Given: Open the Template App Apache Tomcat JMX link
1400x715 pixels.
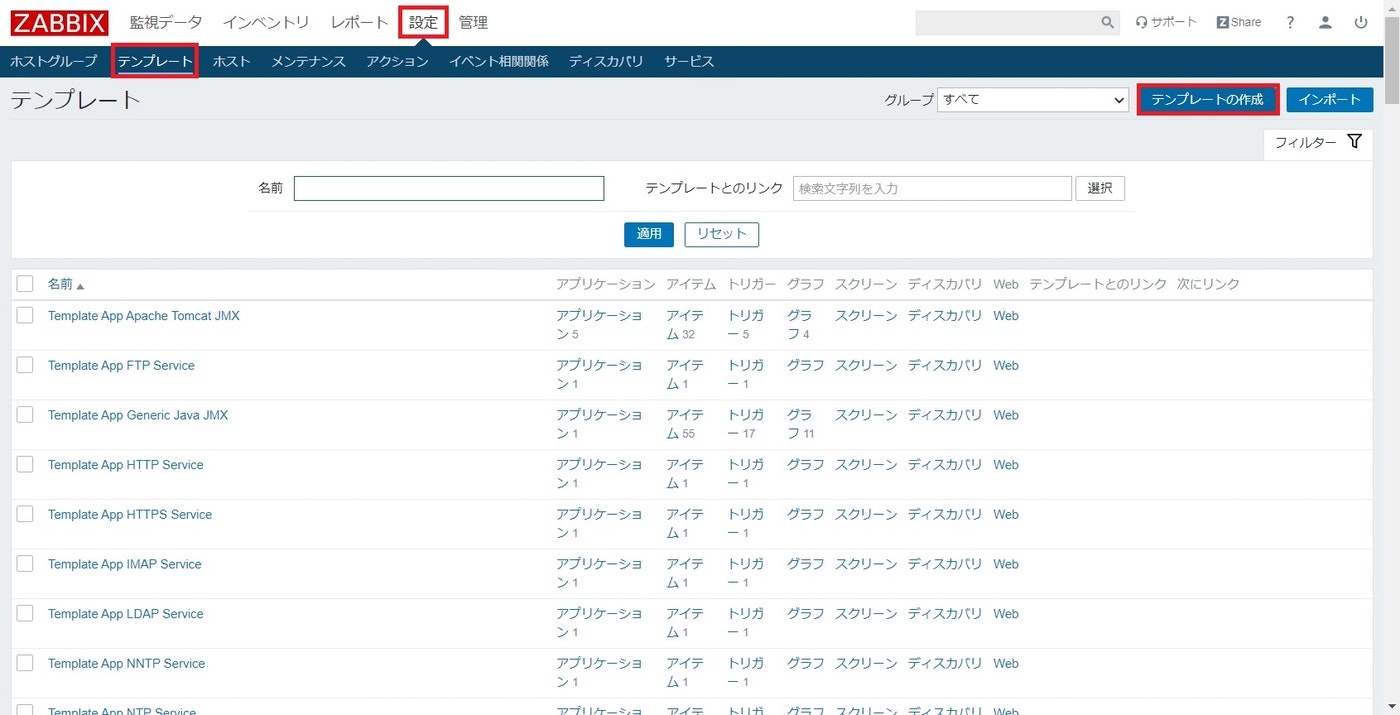Looking at the screenshot, I should 143,315.
